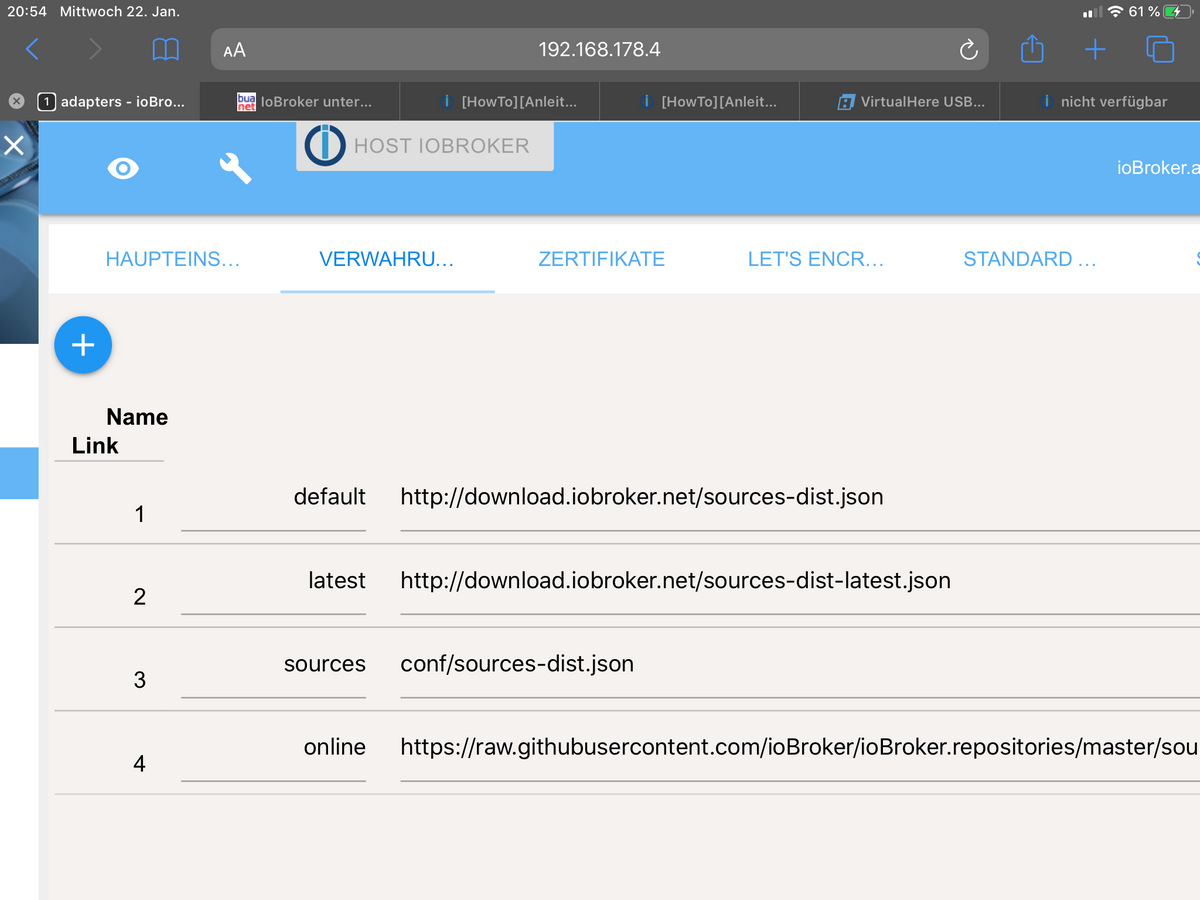The image size is (1200, 900).
Task: Show all tabs overview icon
Action: click(x=1160, y=49)
